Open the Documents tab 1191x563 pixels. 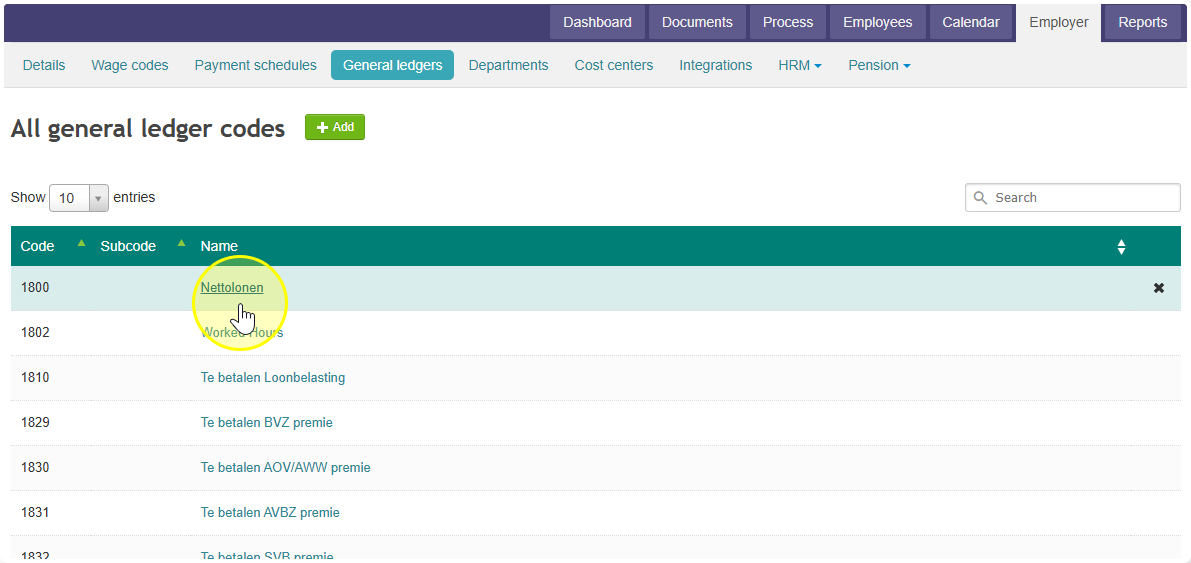pyautogui.click(x=697, y=23)
